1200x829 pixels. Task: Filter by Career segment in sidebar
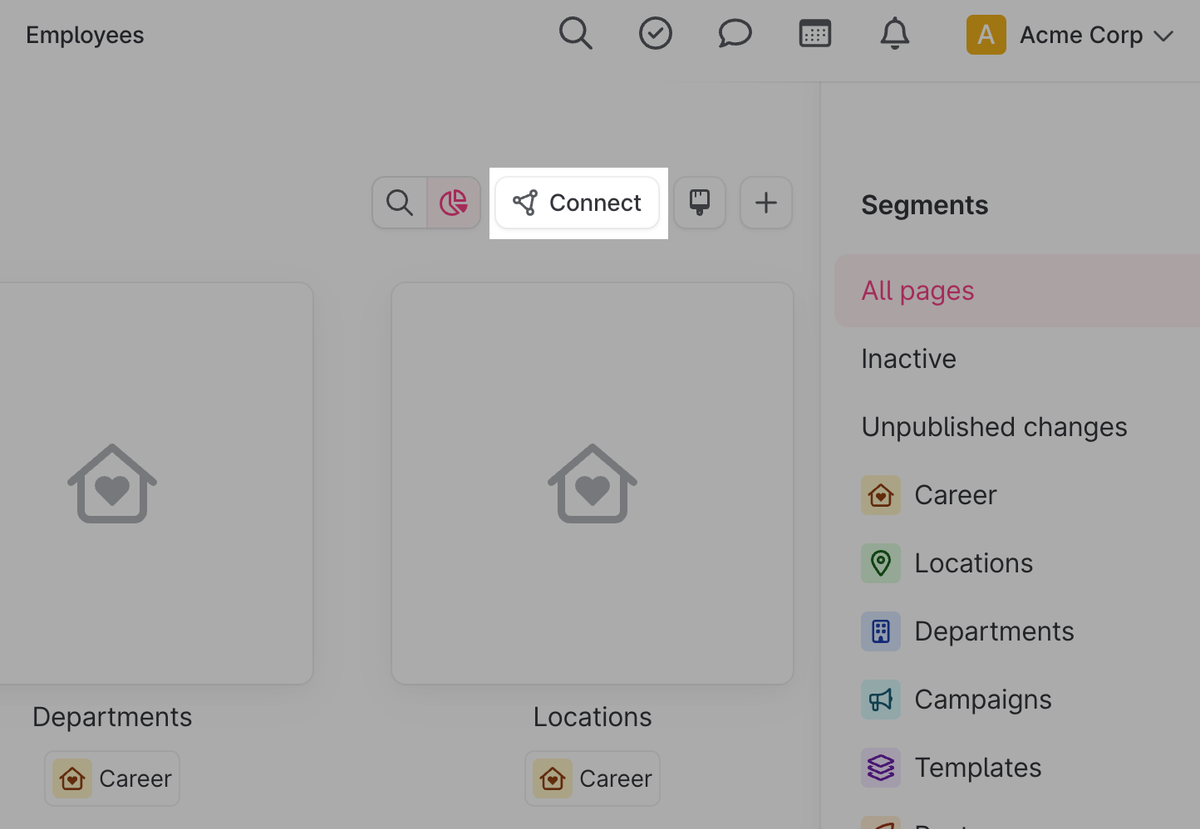pyautogui.click(x=954, y=495)
